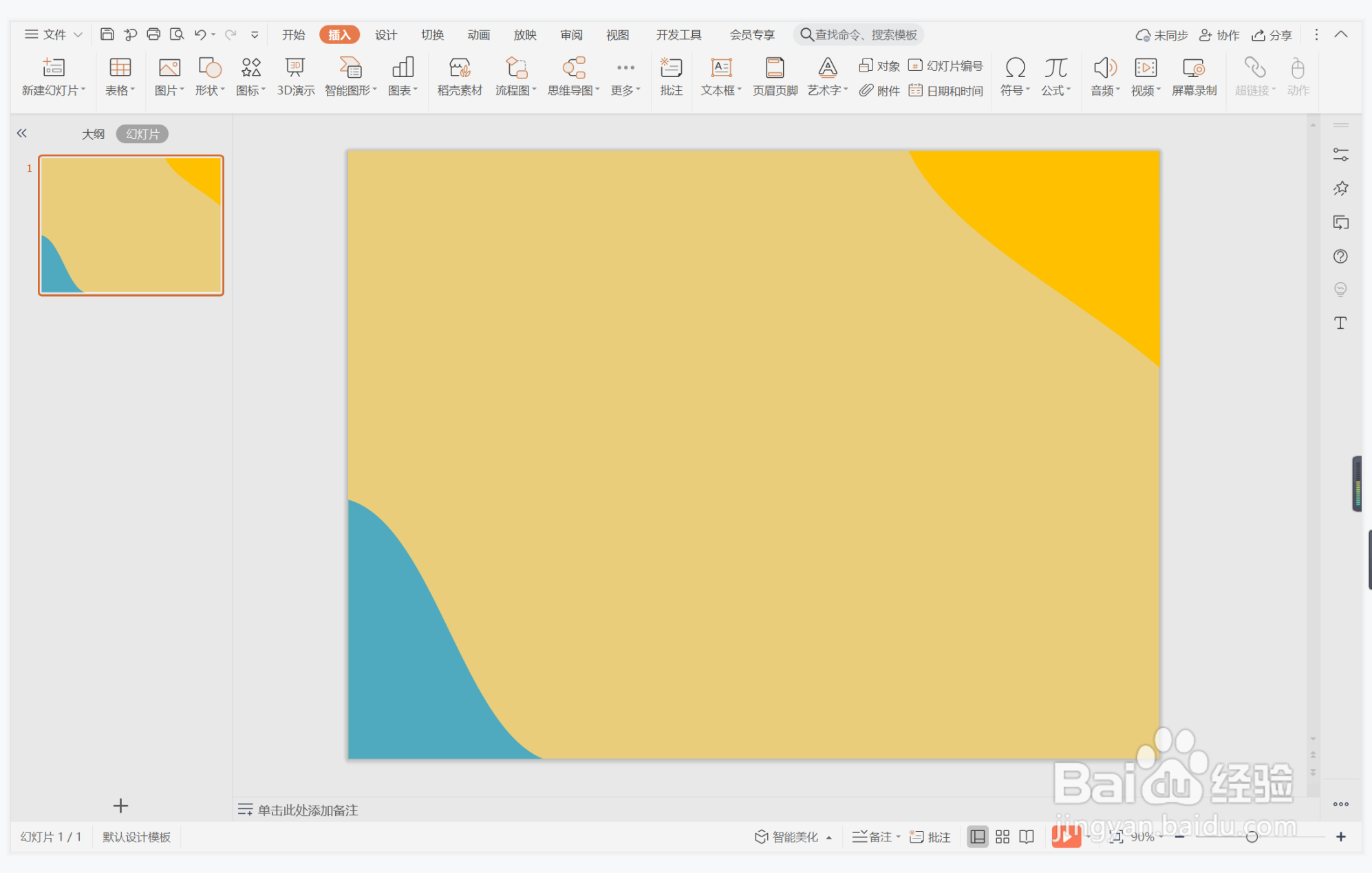
Task: Click the Save icon in quick toolbar
Action: point(107,34)
